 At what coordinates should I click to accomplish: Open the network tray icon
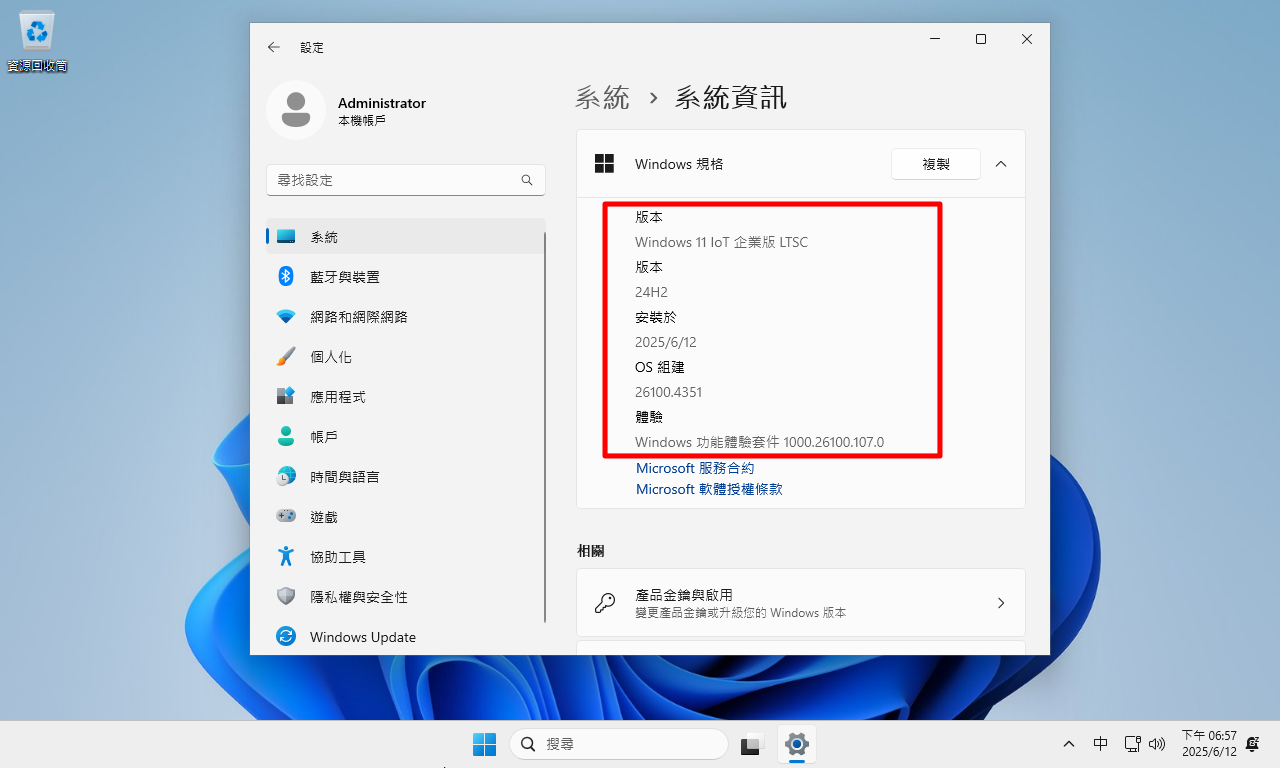(x=1132, y=744)
